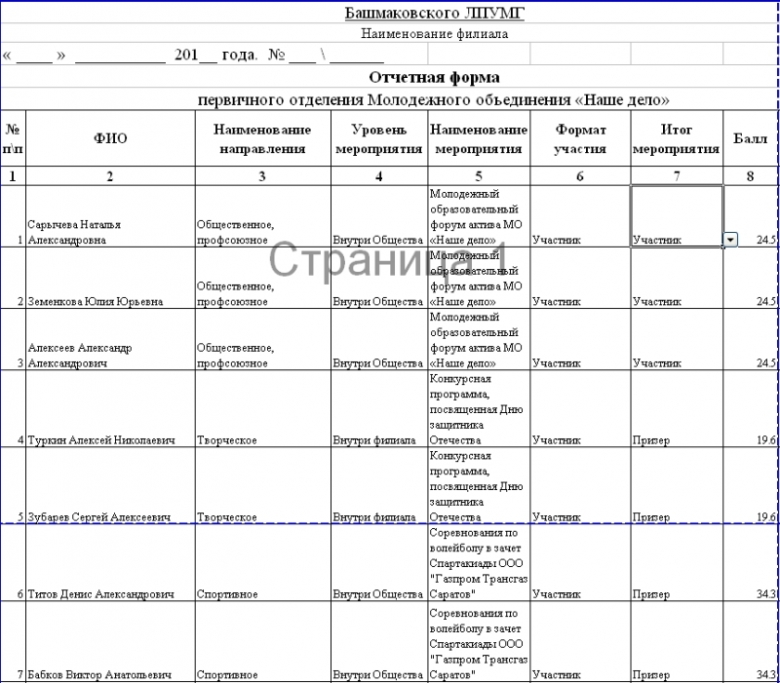Screen dimensions: 780x683
Task: Select 'Общественное, профсоюзное' in Сарычева's row
Action: pos(263,216)
